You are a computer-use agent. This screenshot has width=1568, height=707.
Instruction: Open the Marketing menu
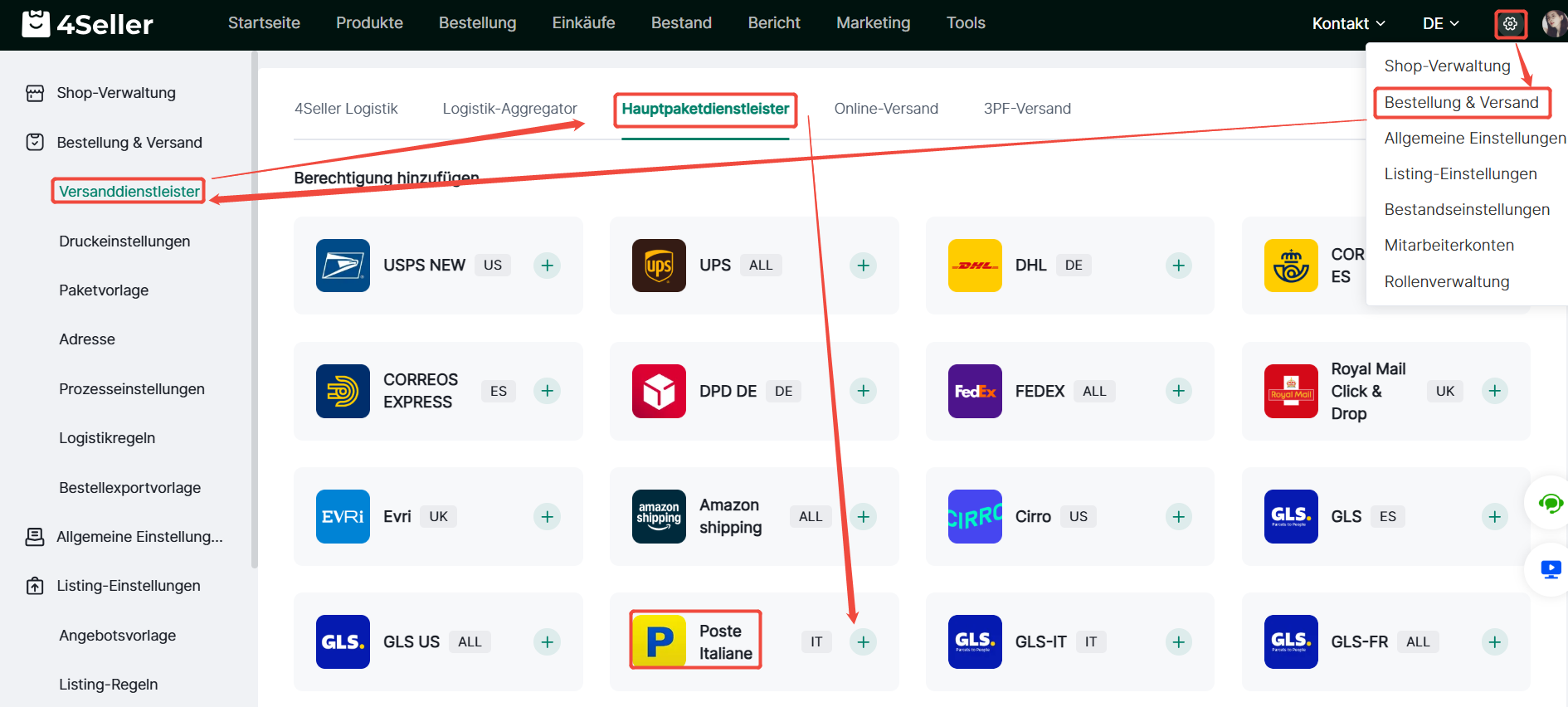[873, 23]
